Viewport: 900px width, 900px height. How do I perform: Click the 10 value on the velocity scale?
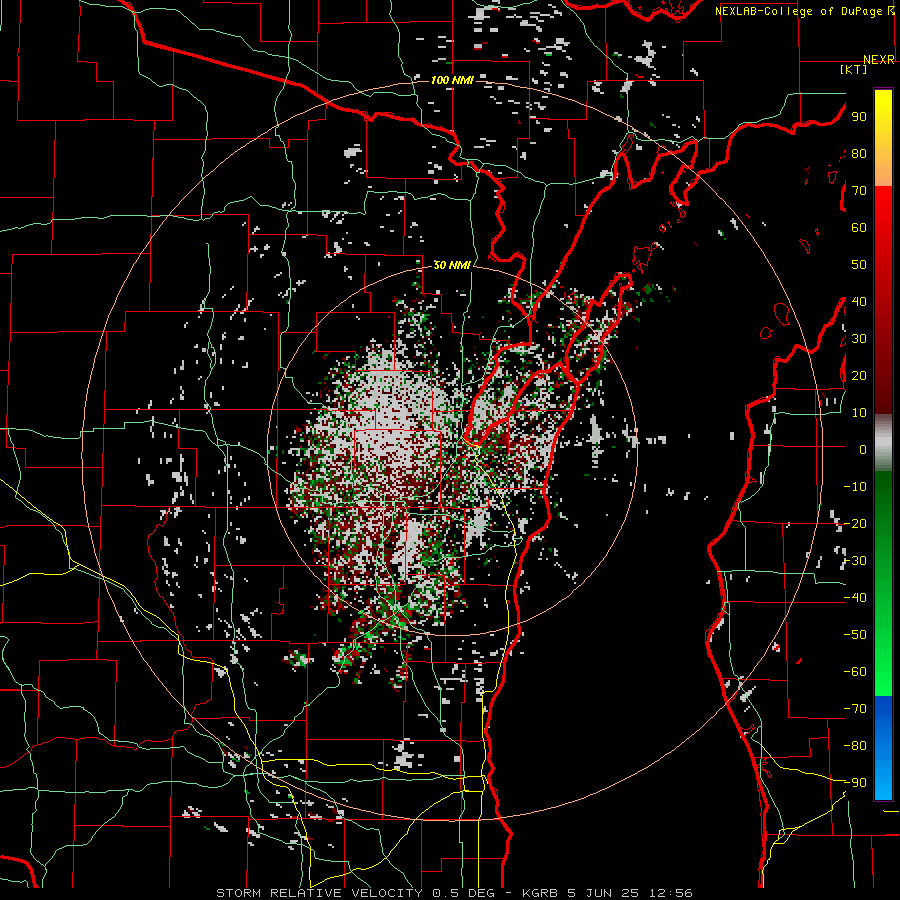tap(859, 413)
